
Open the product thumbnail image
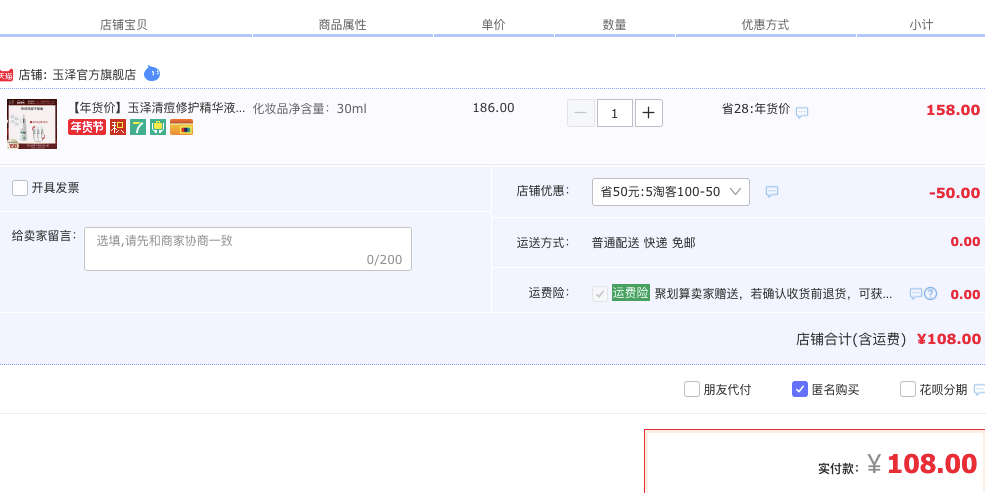tap(32, 124)
